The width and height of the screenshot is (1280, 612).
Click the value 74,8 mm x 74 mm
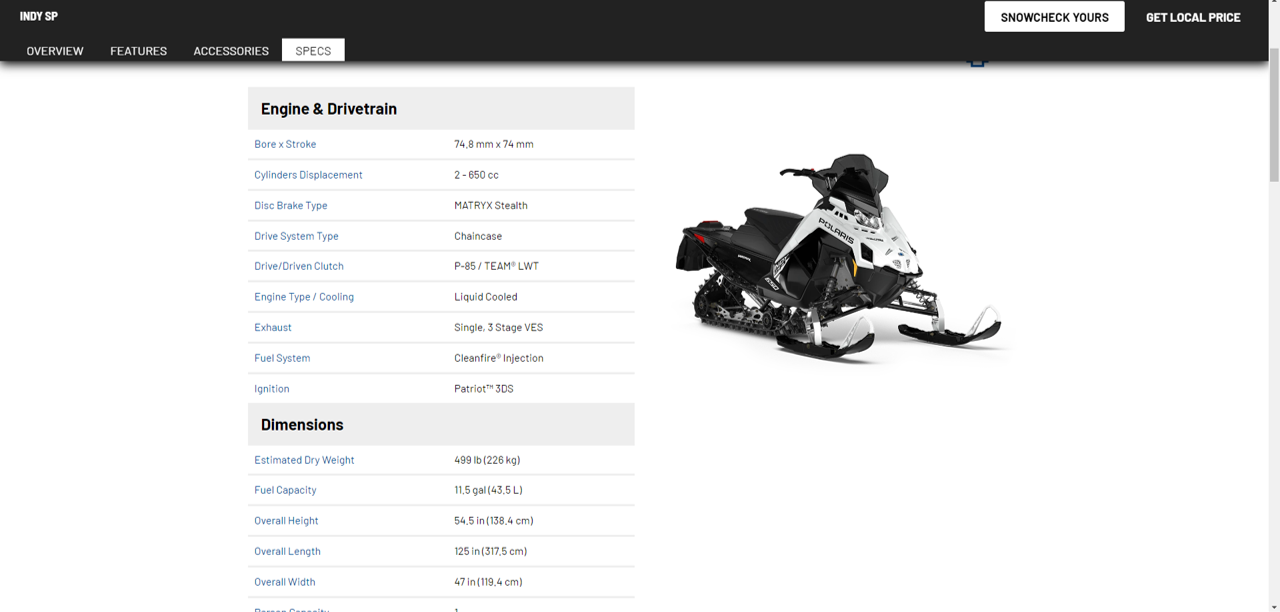pyautogui.click(x=494, y=144)
